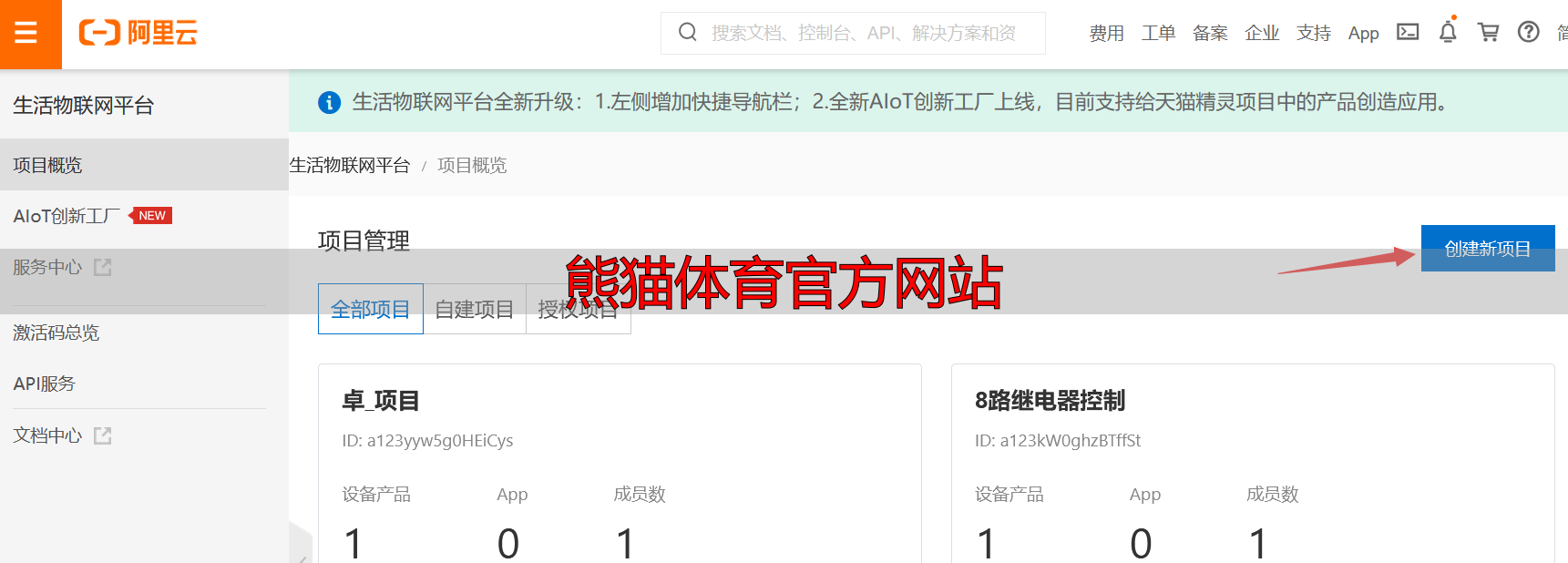Open 工单 in the top menu
This screenshot has height=563, width=1568.
pos(1159,34)
